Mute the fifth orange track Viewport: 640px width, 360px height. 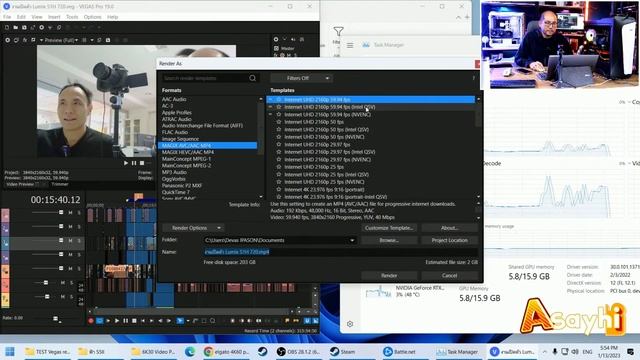(x=70, y=268)
